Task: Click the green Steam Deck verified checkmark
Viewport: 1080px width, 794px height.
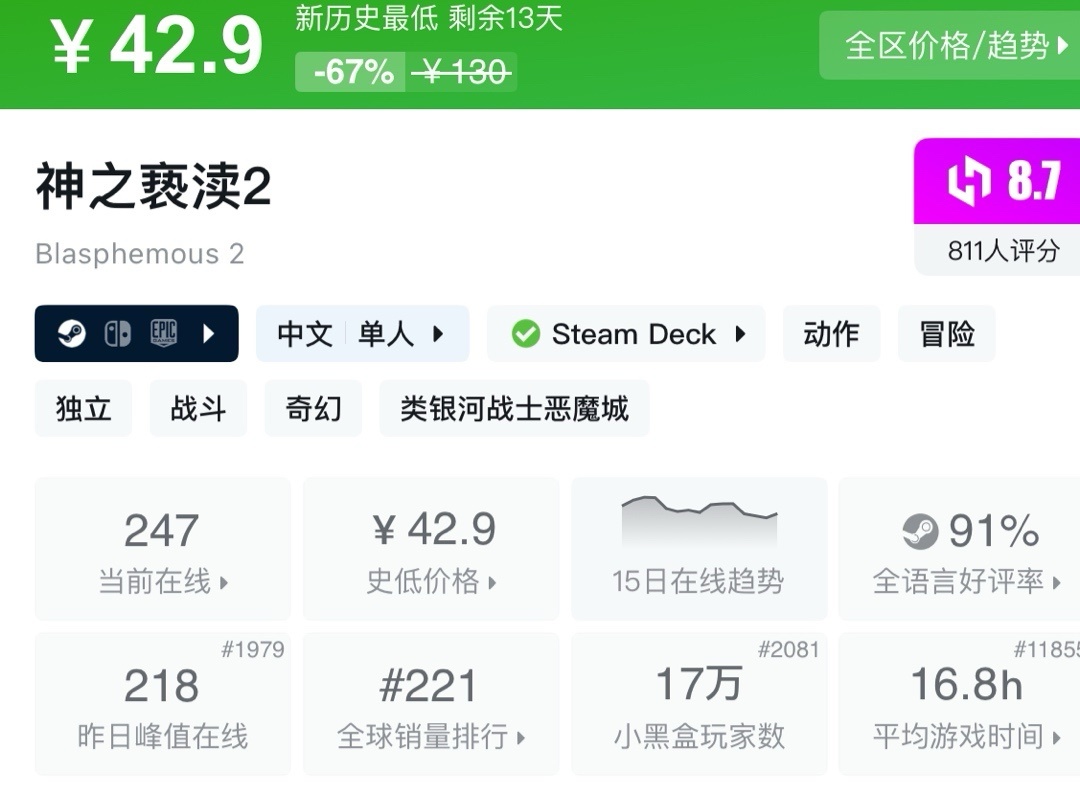Action: (525, 334)
